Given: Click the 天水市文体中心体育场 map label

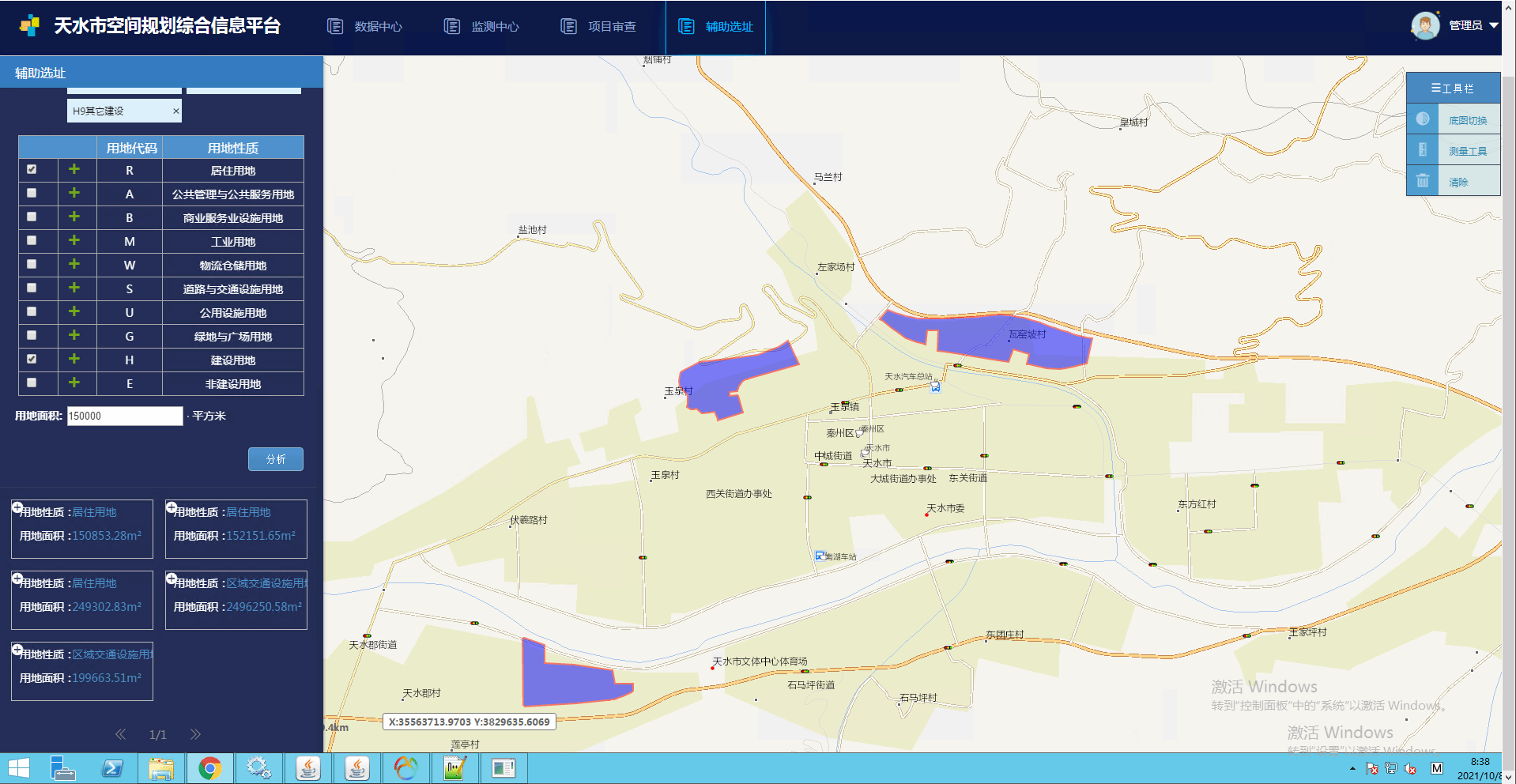Looking at the screenshot, I should coord(760,661).
